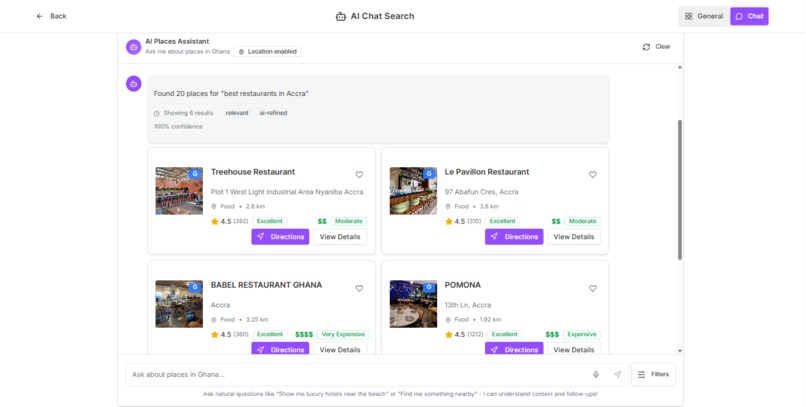The width and height of the screenshot is (806, 407).
Task: Click '97 Abafun Cres, Accra' address
Action: (x=481, y=192)
